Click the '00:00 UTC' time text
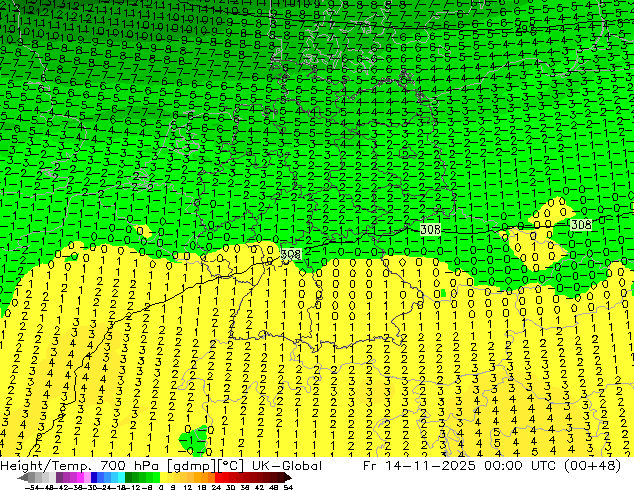634x490 pixels. tap(520, 466)
